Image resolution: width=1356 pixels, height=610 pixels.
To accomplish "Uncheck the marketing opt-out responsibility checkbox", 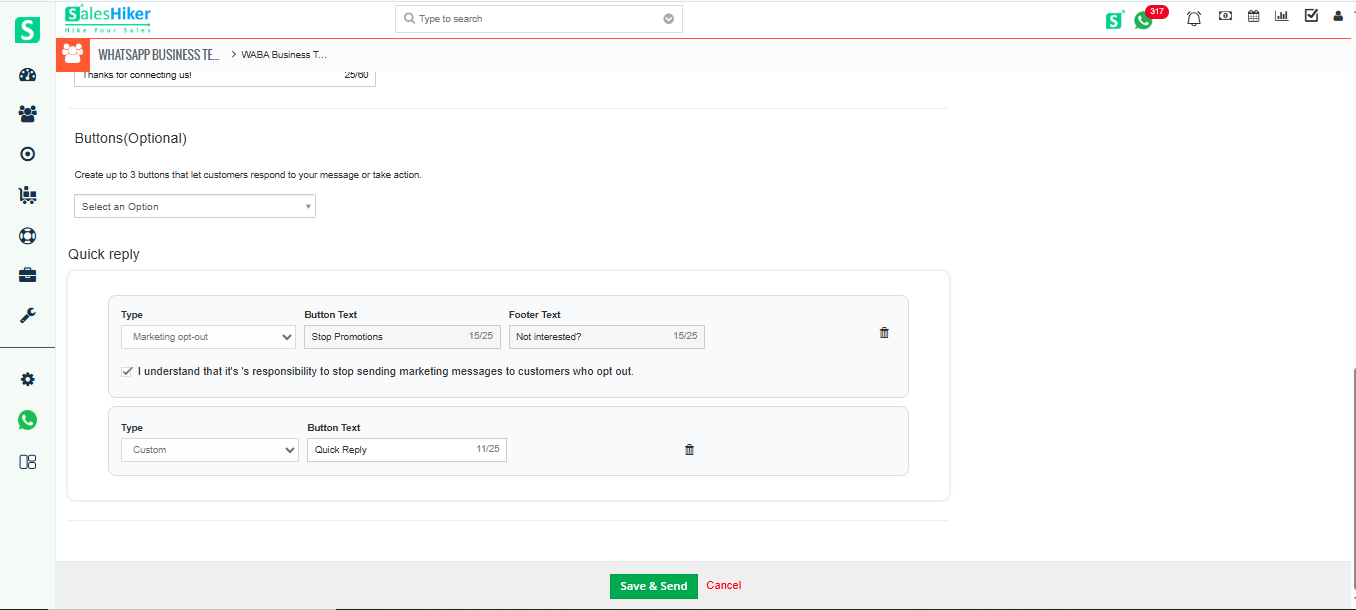I will coord(127,371).
